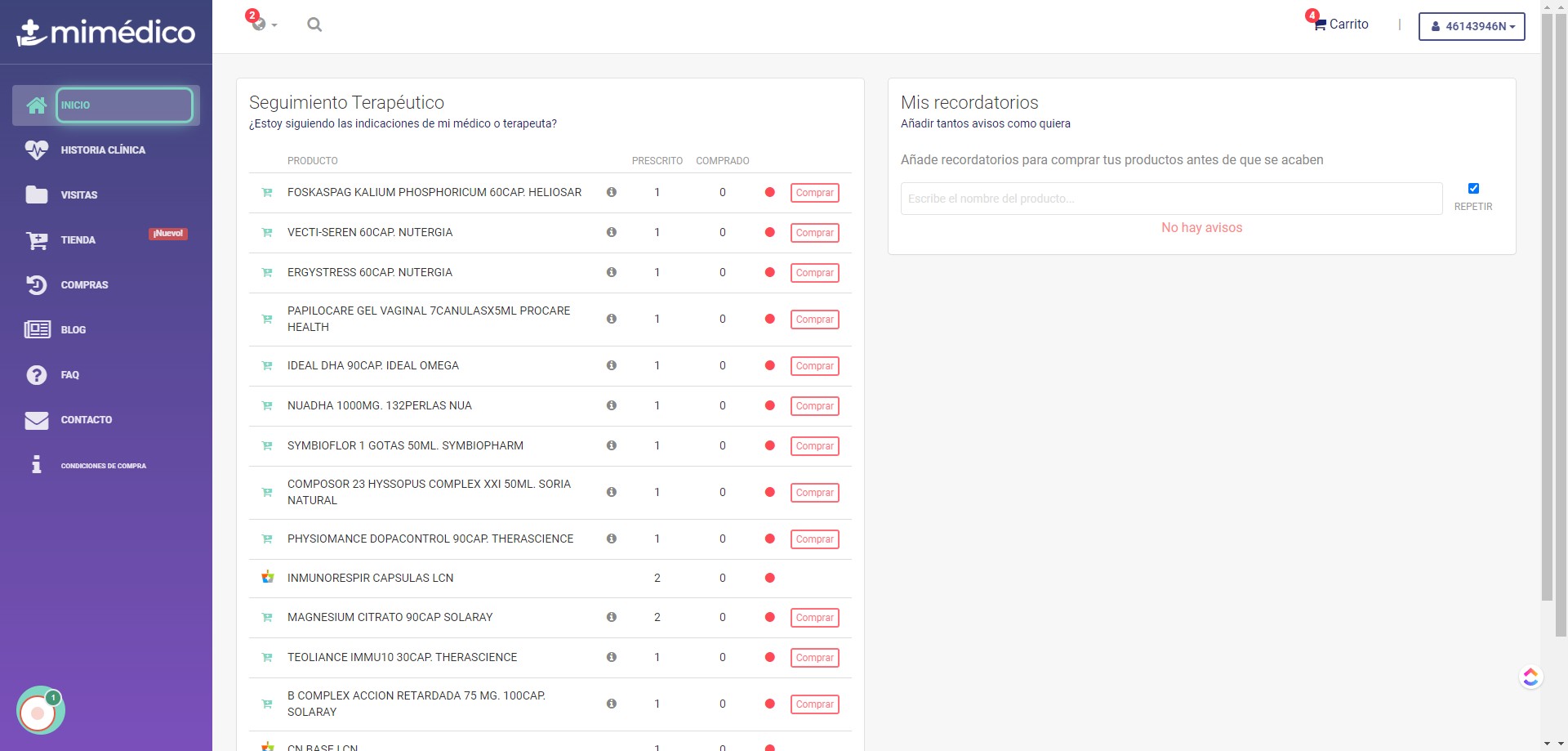The image size is (1568, 751).
Task: Click Comprar for ERGYSTRESS 60CAP
Action: coord(814,273)
